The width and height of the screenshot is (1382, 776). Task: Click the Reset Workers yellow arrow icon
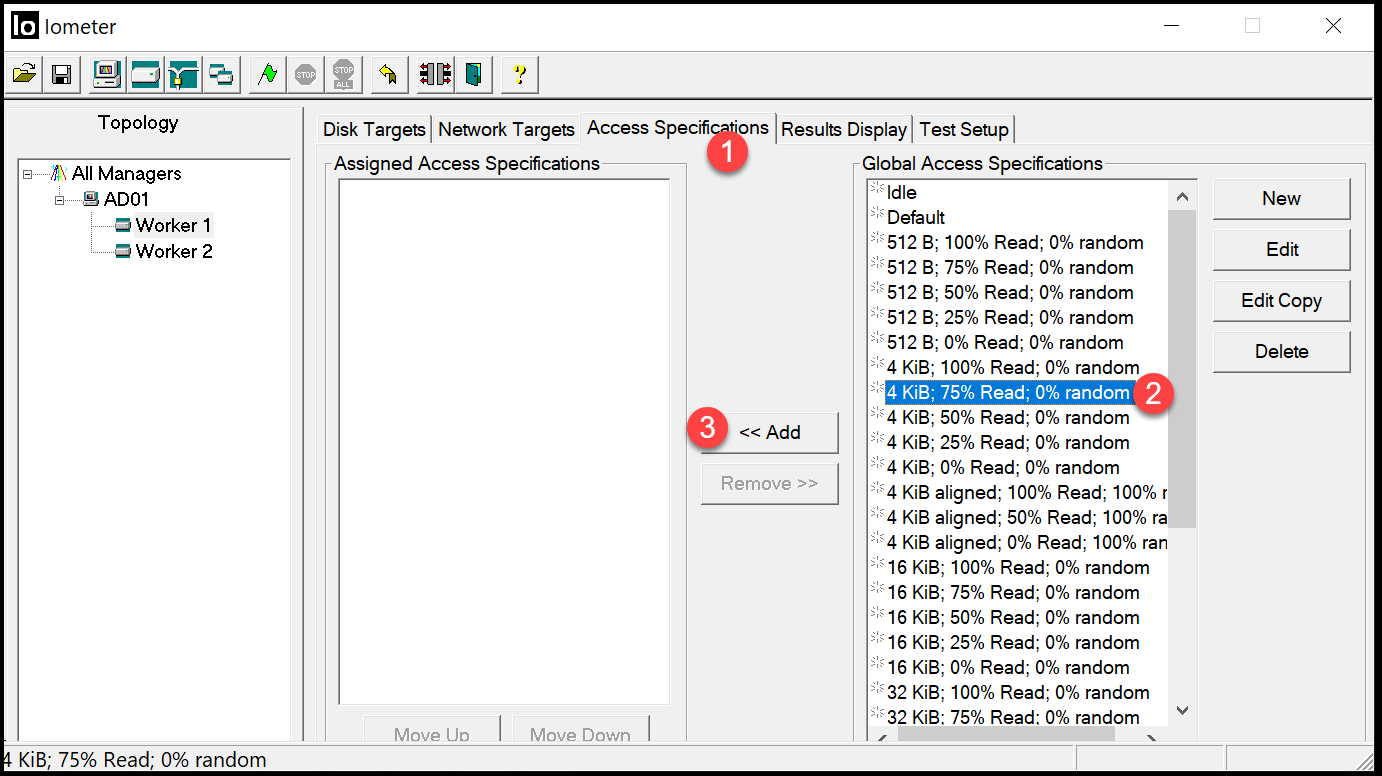tap(389, 74)
